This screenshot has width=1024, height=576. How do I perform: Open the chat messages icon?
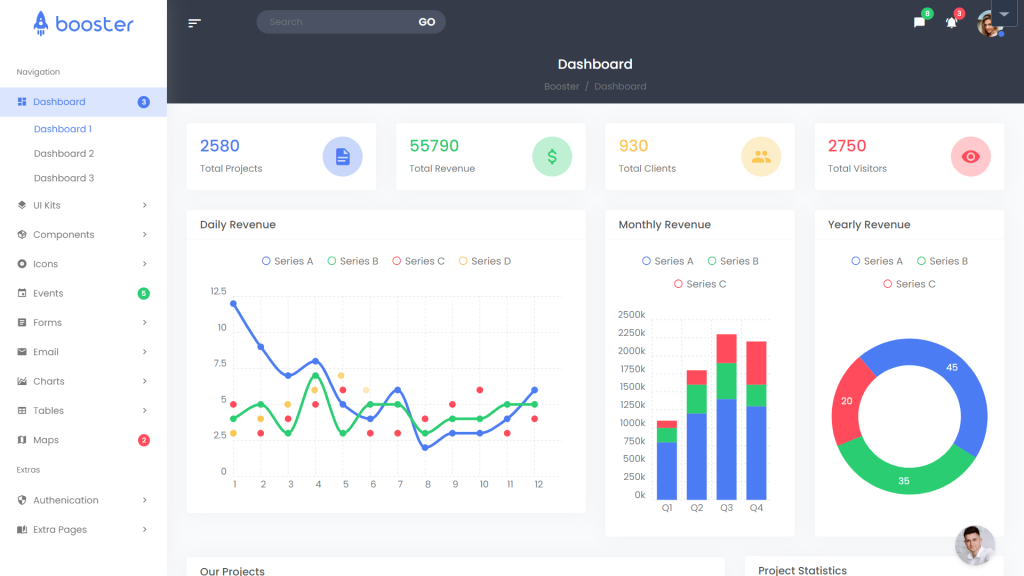point(919,22)
